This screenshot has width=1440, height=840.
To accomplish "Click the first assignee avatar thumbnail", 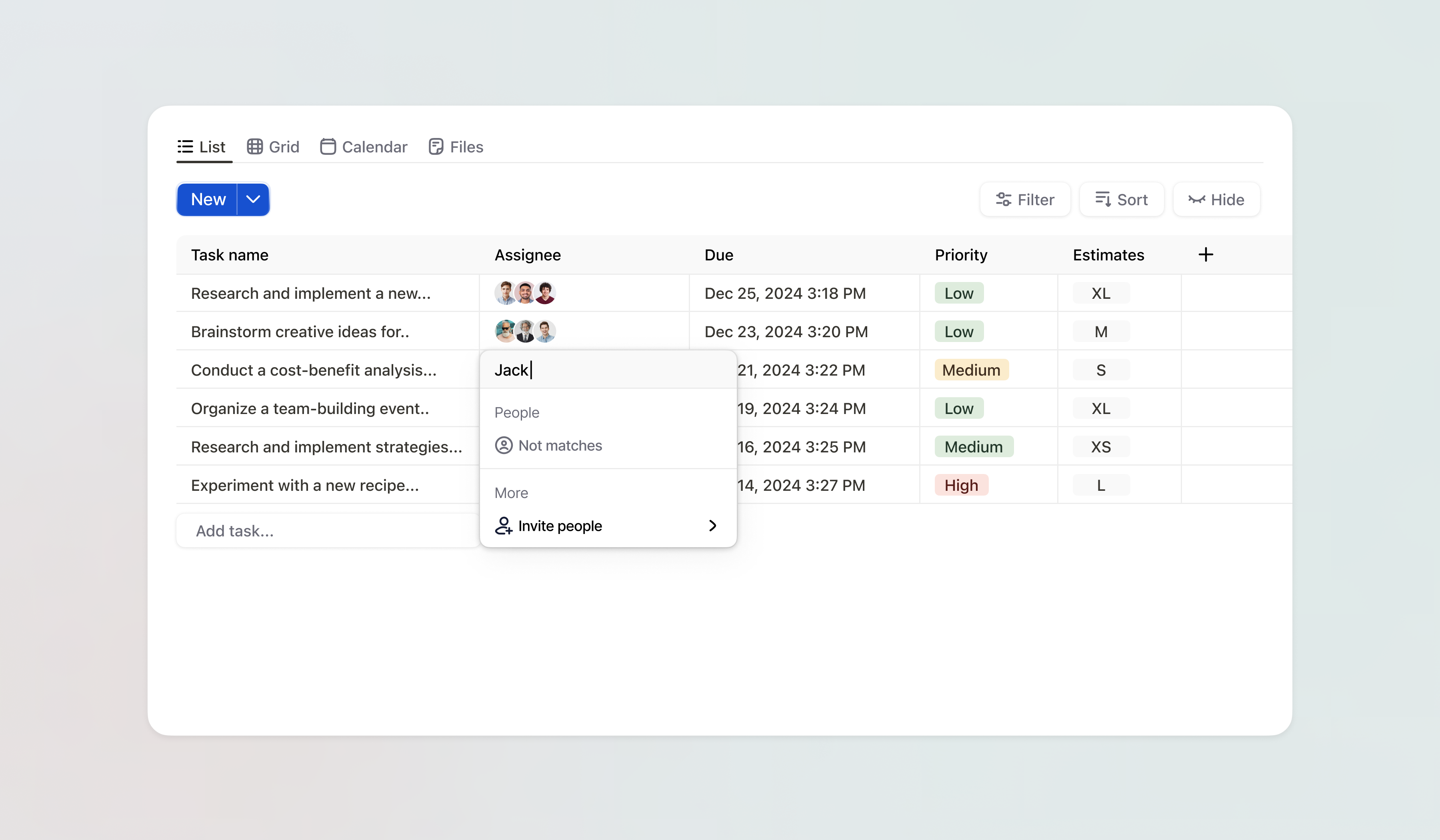I will click(x=505, y=292).
